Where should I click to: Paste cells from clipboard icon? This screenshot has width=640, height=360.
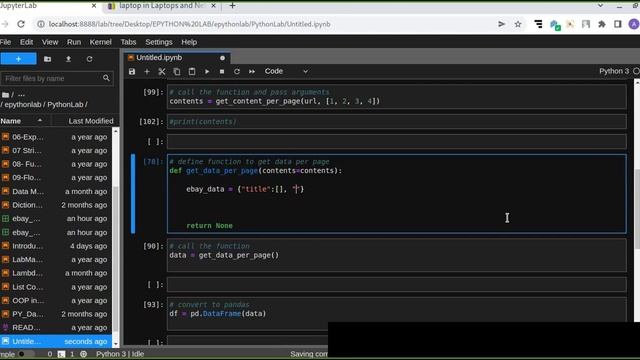(192, 71)
